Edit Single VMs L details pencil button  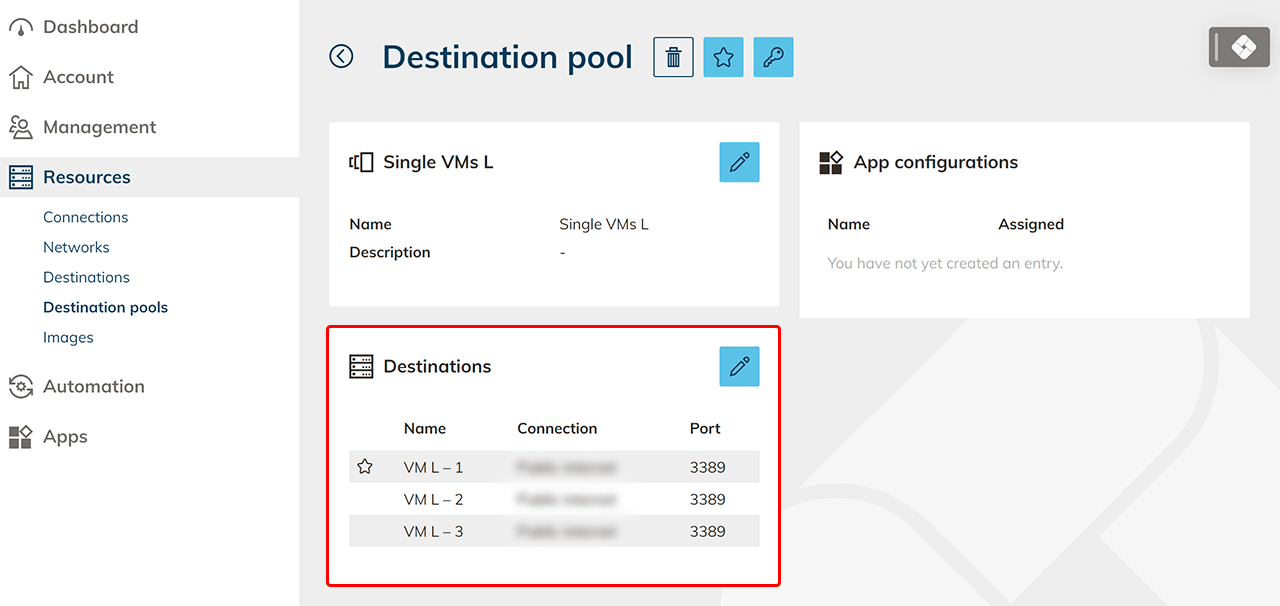tap(739, 162)
